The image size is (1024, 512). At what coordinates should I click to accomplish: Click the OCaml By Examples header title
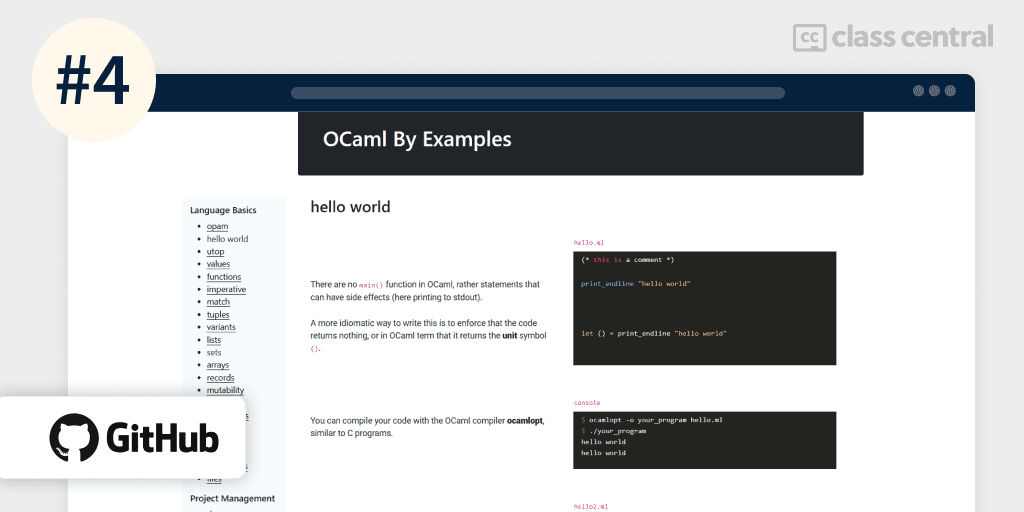tap(417, 140)
